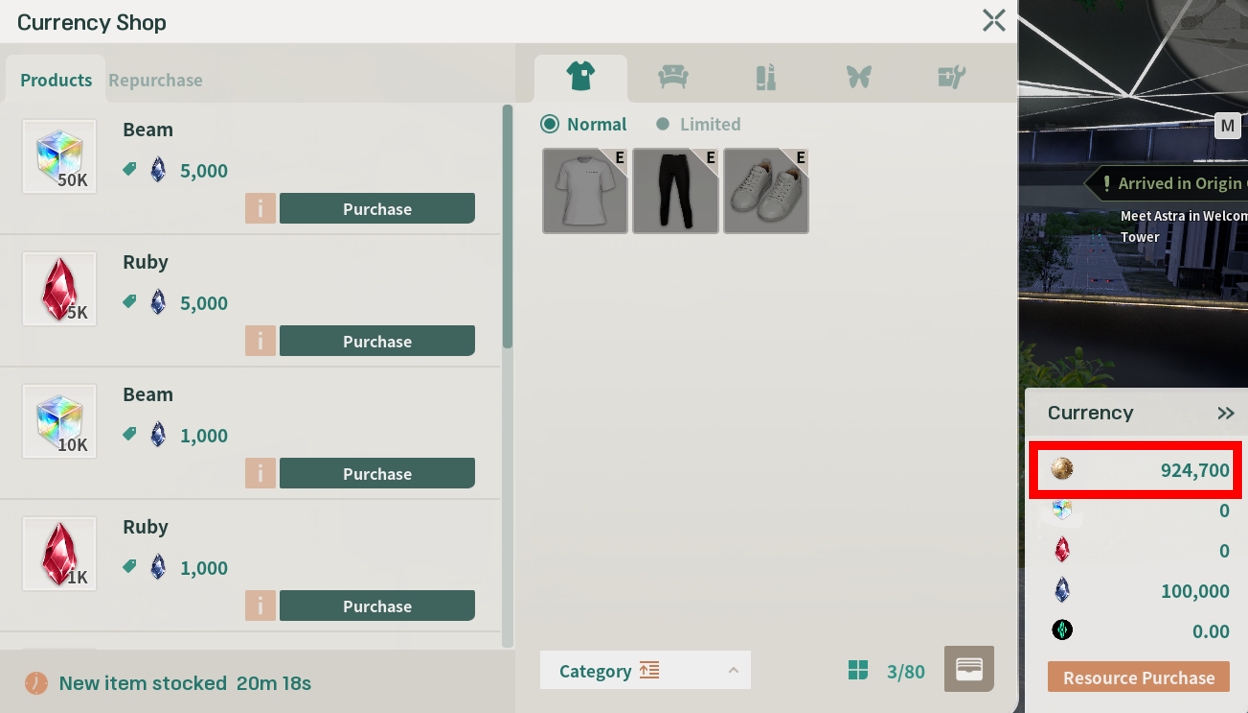The height and width of the screenshot is (713, 1248).
Task: Click the inventory storage box icon
Action: point(969,669)
